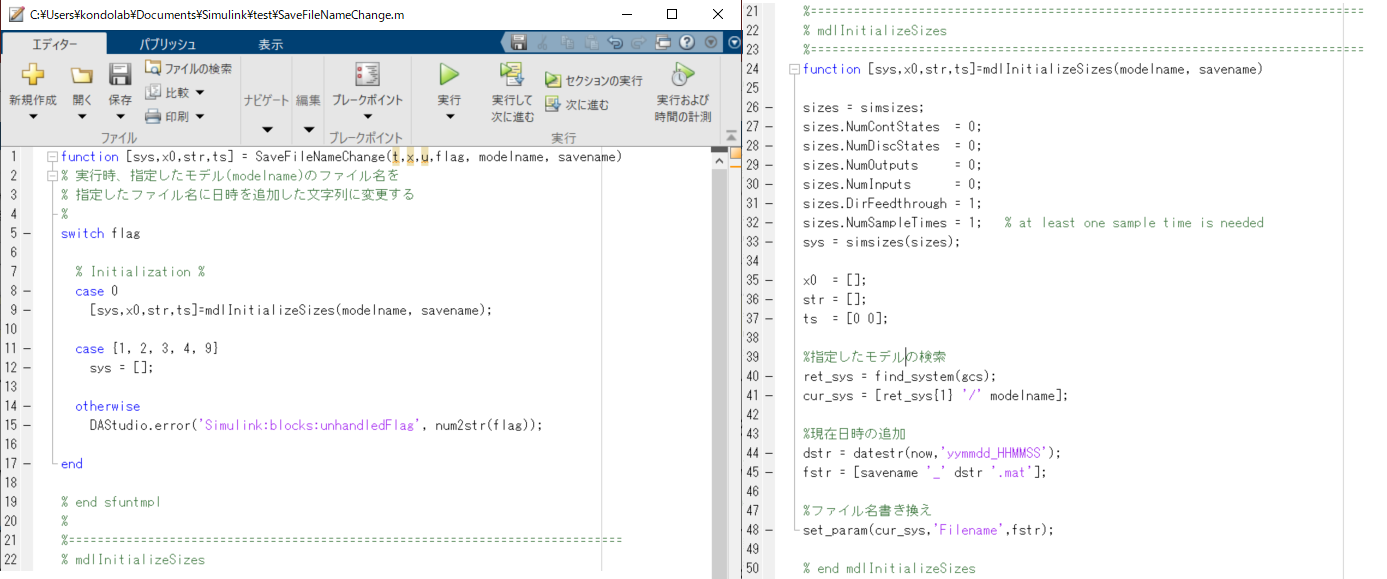
Task: Click 'sizes = simsizes;' on line 26
Action: (864, 107)
